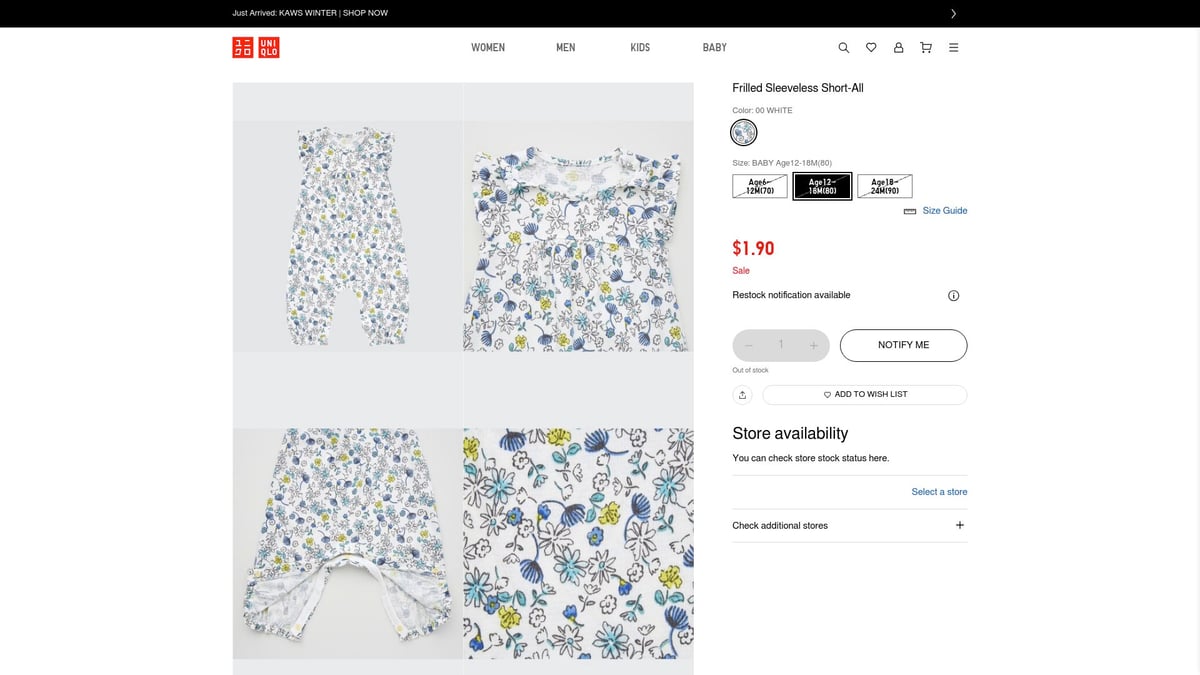Open the shopping cart icon
The width and height of the screenshot is (1200, 675).
[x=926, y=47]
